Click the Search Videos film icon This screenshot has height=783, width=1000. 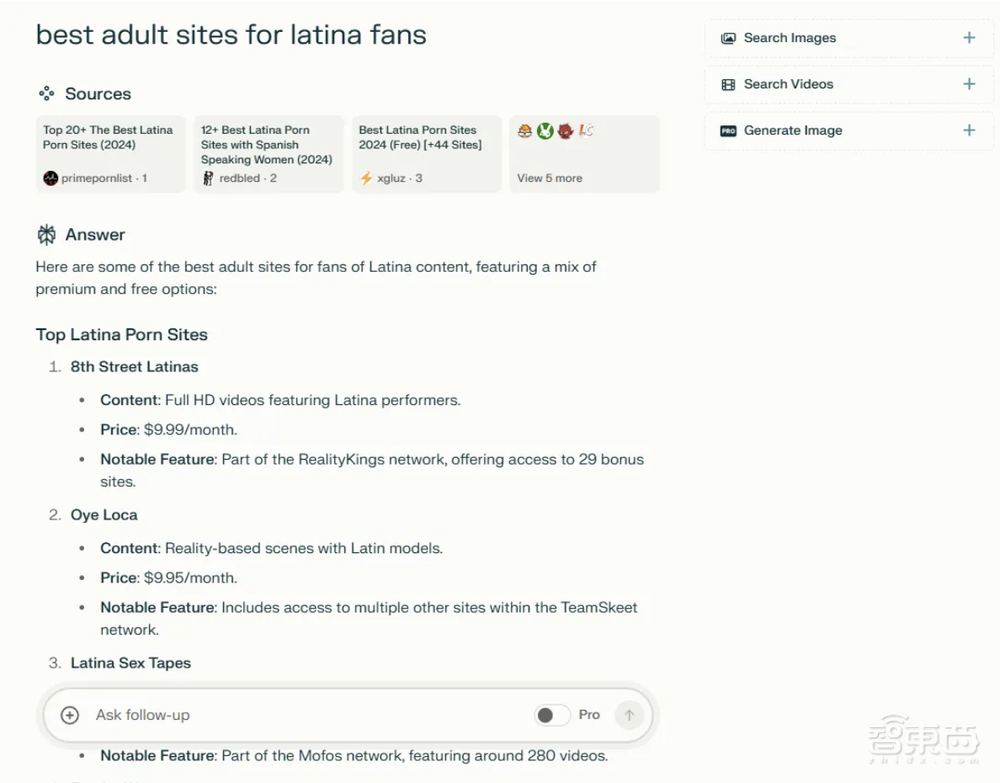pos(728,85)
